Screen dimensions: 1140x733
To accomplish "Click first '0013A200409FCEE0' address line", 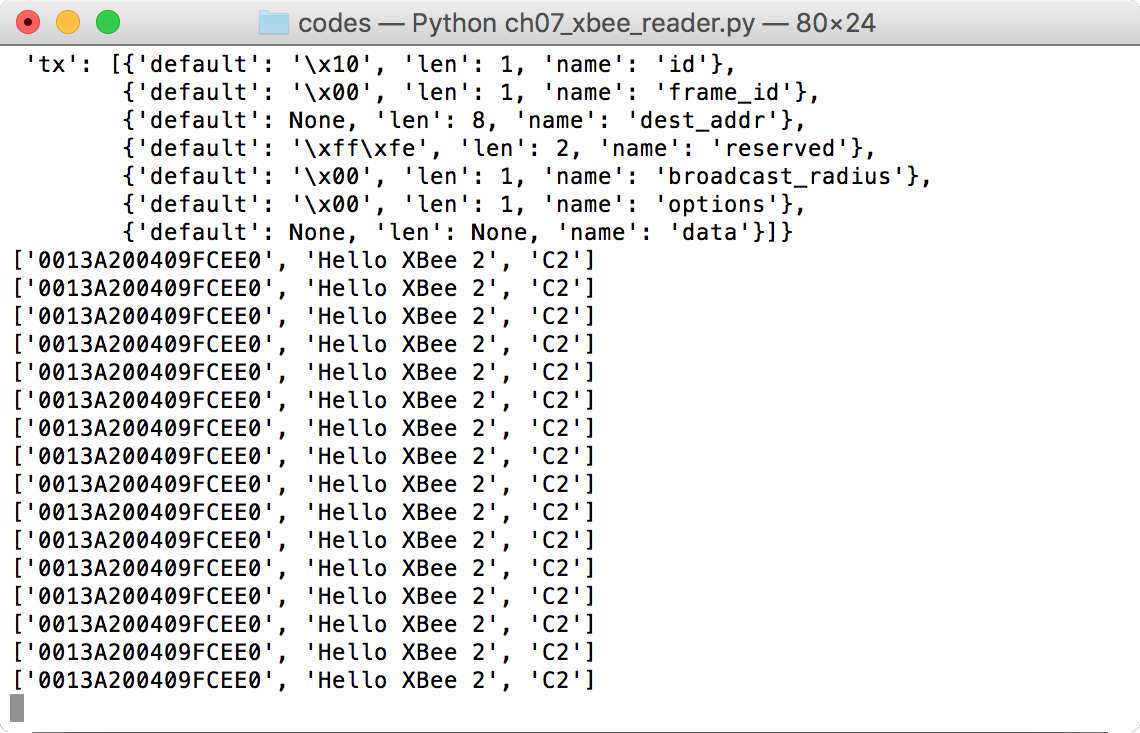I will coord(149,260).
